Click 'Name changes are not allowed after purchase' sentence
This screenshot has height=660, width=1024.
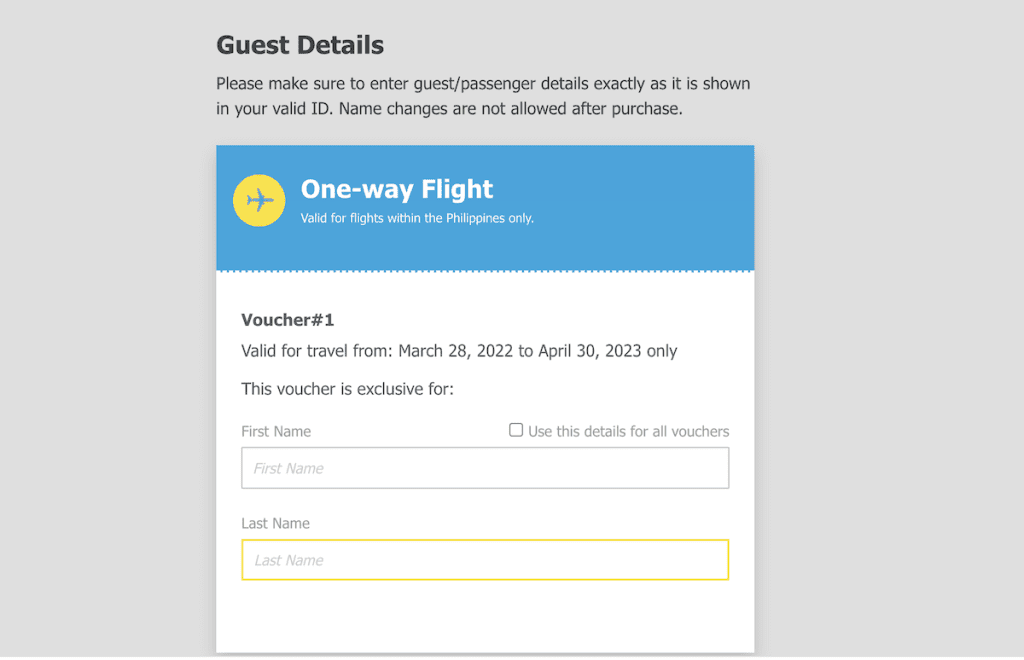(510, 109)
